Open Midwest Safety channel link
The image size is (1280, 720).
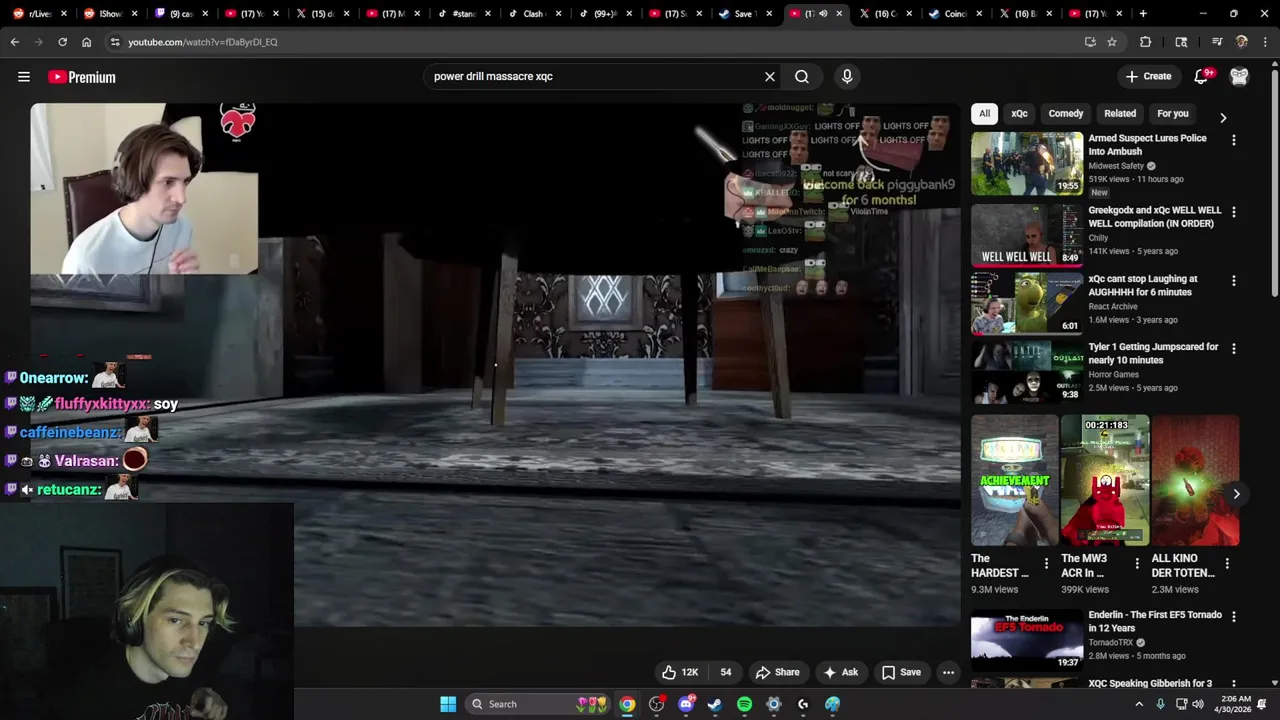[1116, 166]
